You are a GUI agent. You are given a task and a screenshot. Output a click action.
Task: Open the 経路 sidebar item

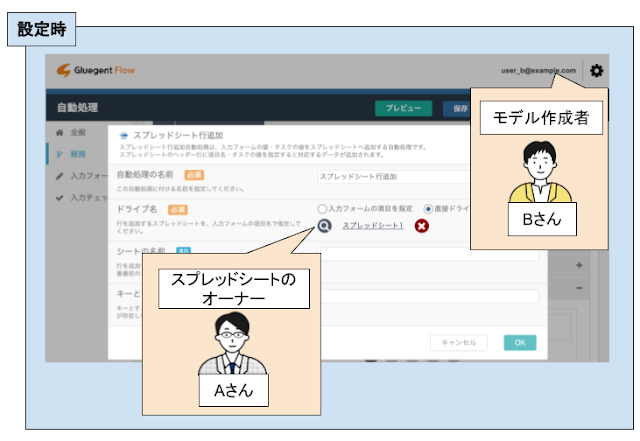pos(72,154)
